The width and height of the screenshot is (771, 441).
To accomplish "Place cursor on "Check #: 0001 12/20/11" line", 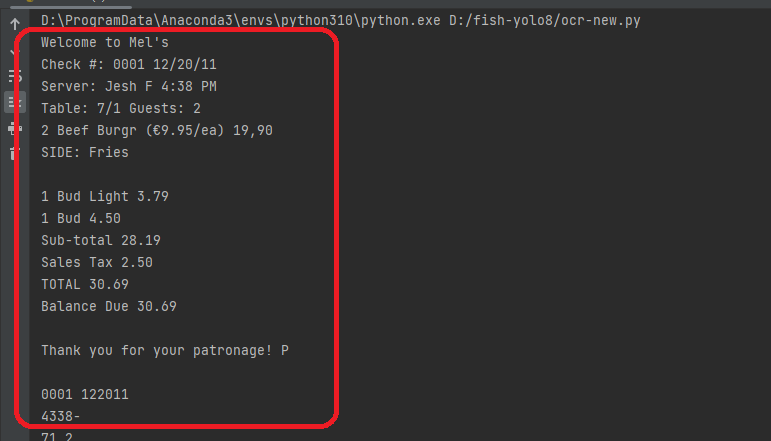I will coord(129,64).
